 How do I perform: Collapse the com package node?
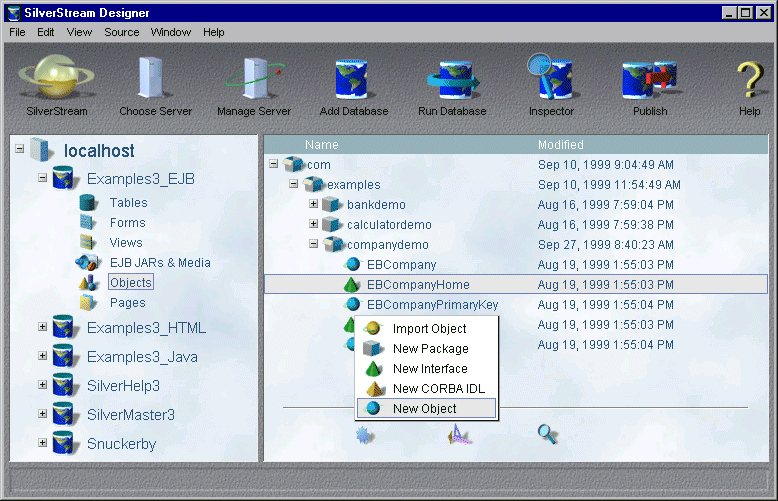point(273,164)
